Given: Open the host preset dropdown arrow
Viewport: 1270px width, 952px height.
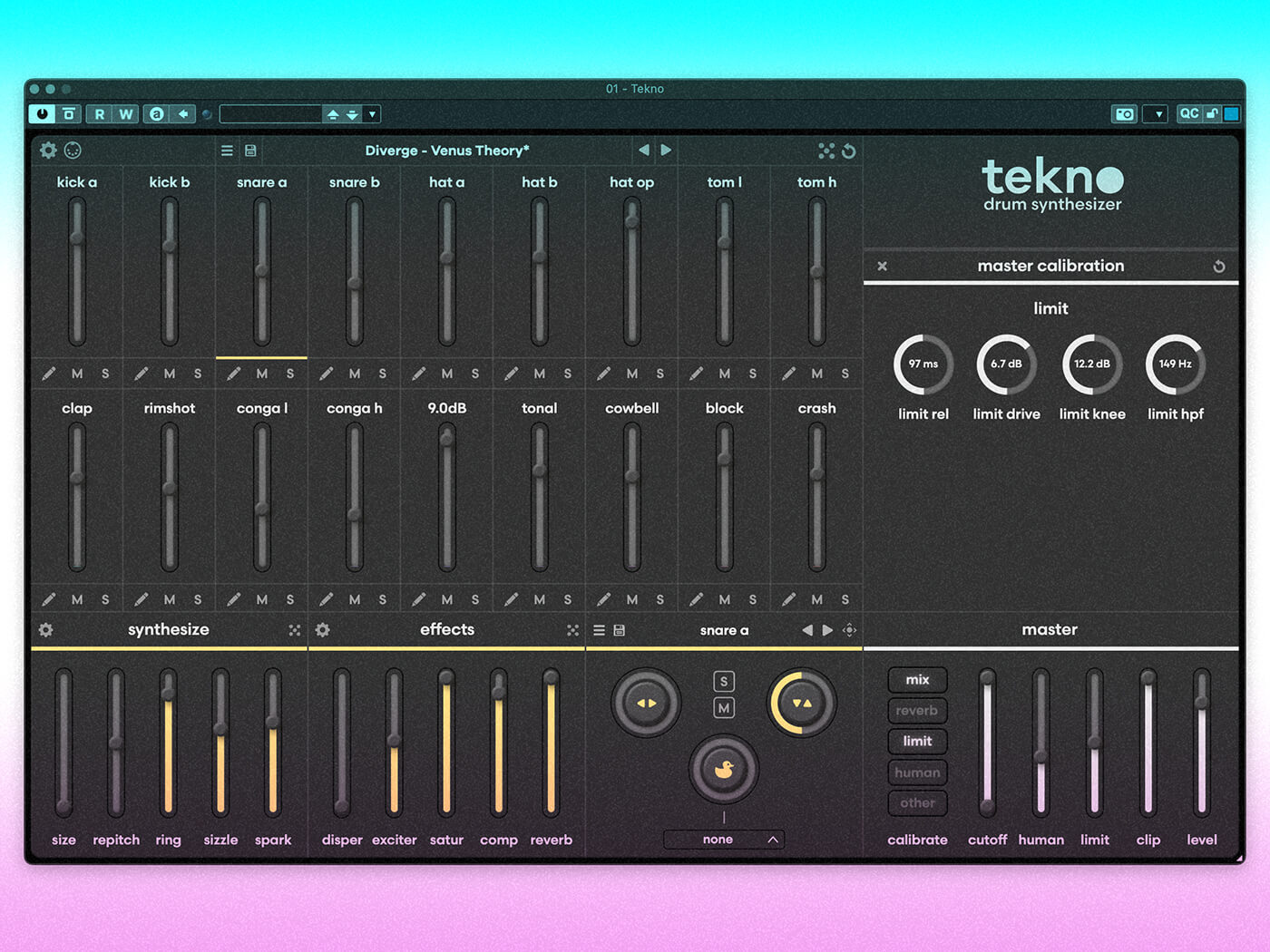Looking at the screenshot, I should click(x=372, y=114).
